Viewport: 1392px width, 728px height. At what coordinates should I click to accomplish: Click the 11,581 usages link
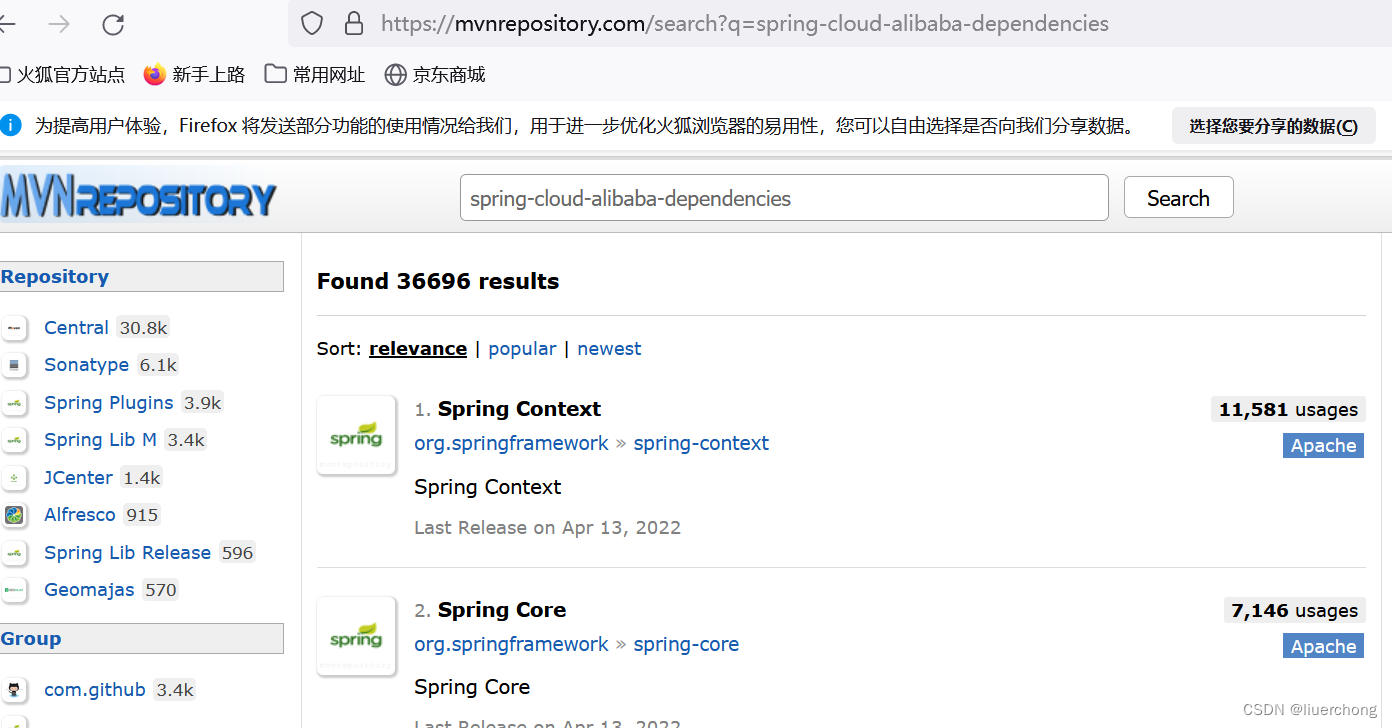pos(1288,409)
